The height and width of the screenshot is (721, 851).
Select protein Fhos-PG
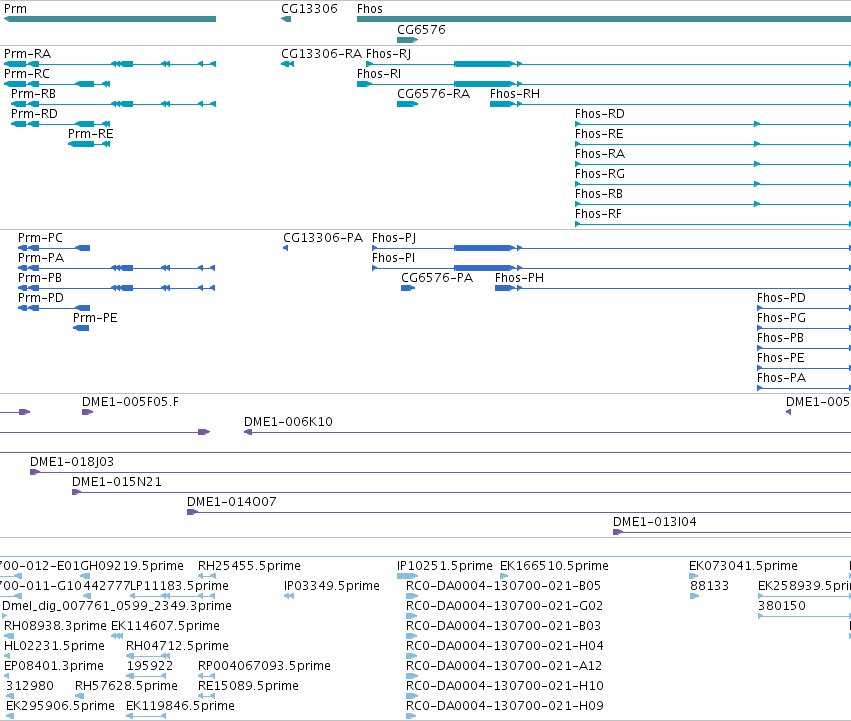tap(804, 328)
